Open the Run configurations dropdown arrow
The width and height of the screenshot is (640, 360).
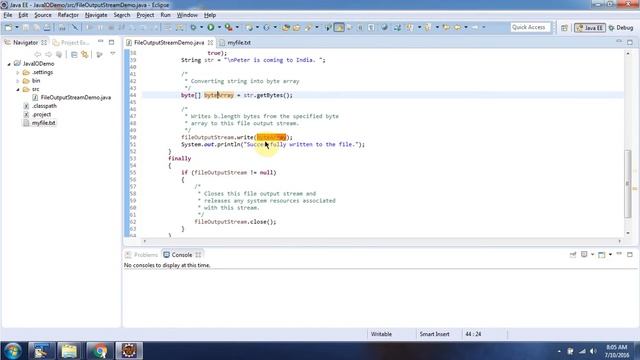219,27
